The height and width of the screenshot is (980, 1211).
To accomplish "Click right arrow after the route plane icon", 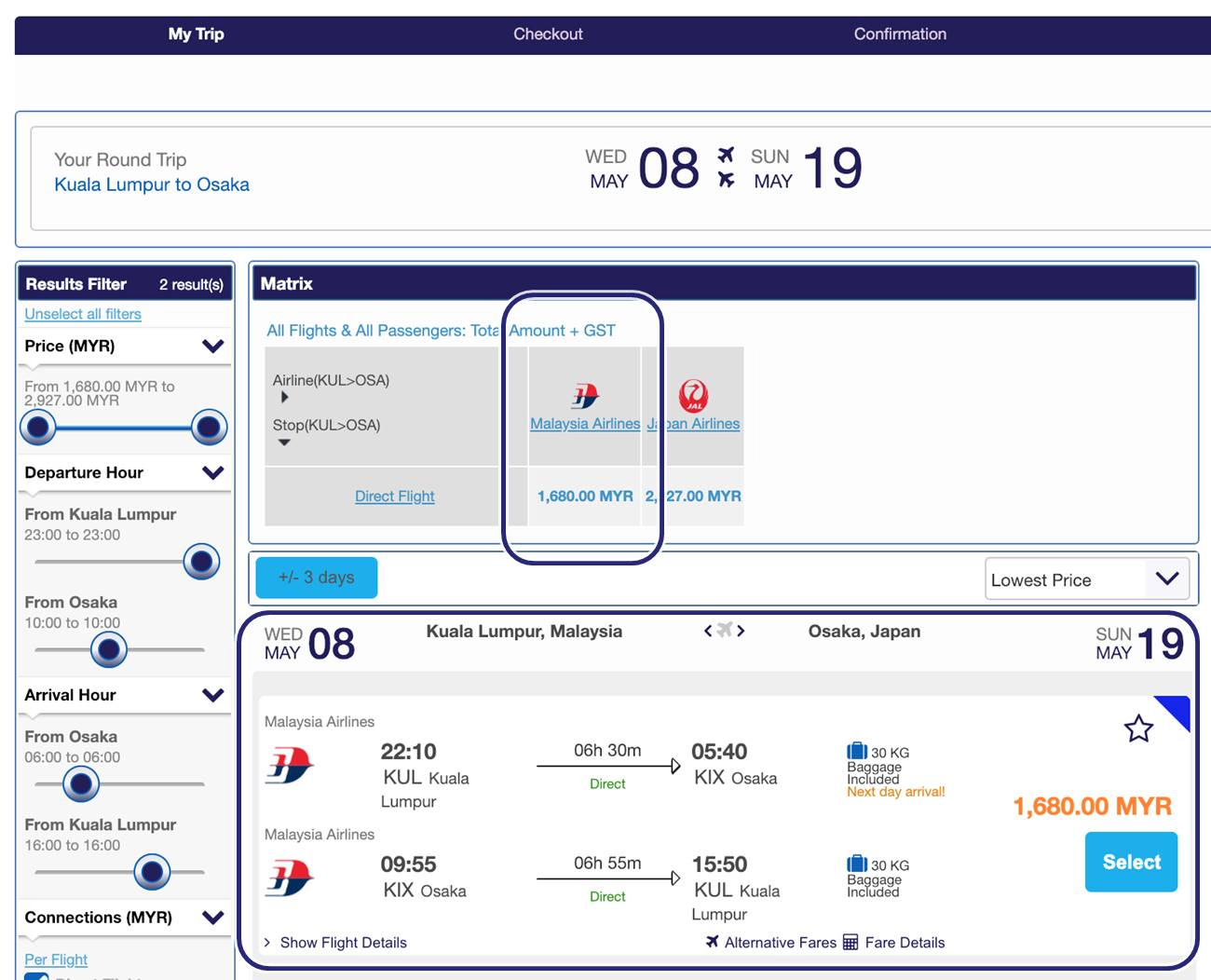I will [x=741, y=631].
